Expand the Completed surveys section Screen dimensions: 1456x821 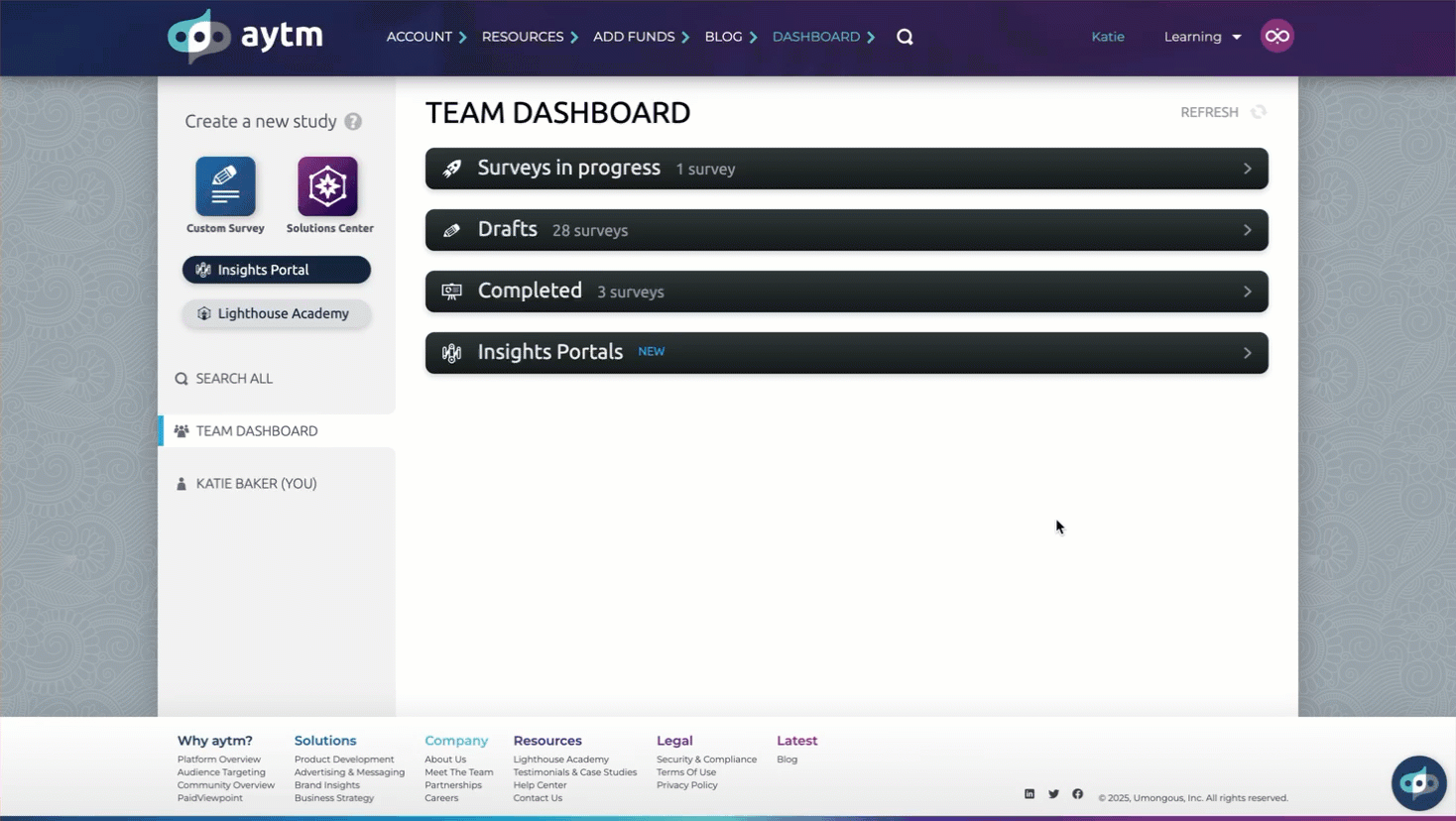846,292
